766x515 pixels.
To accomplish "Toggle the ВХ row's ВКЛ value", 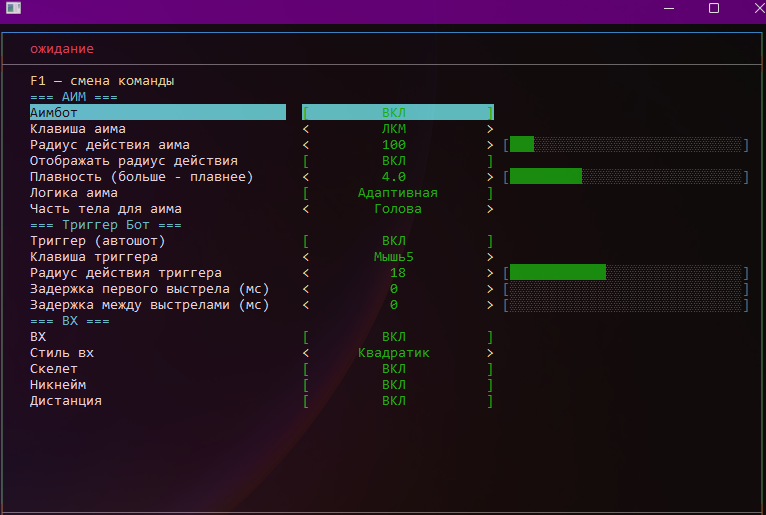I will coord(398,337).
